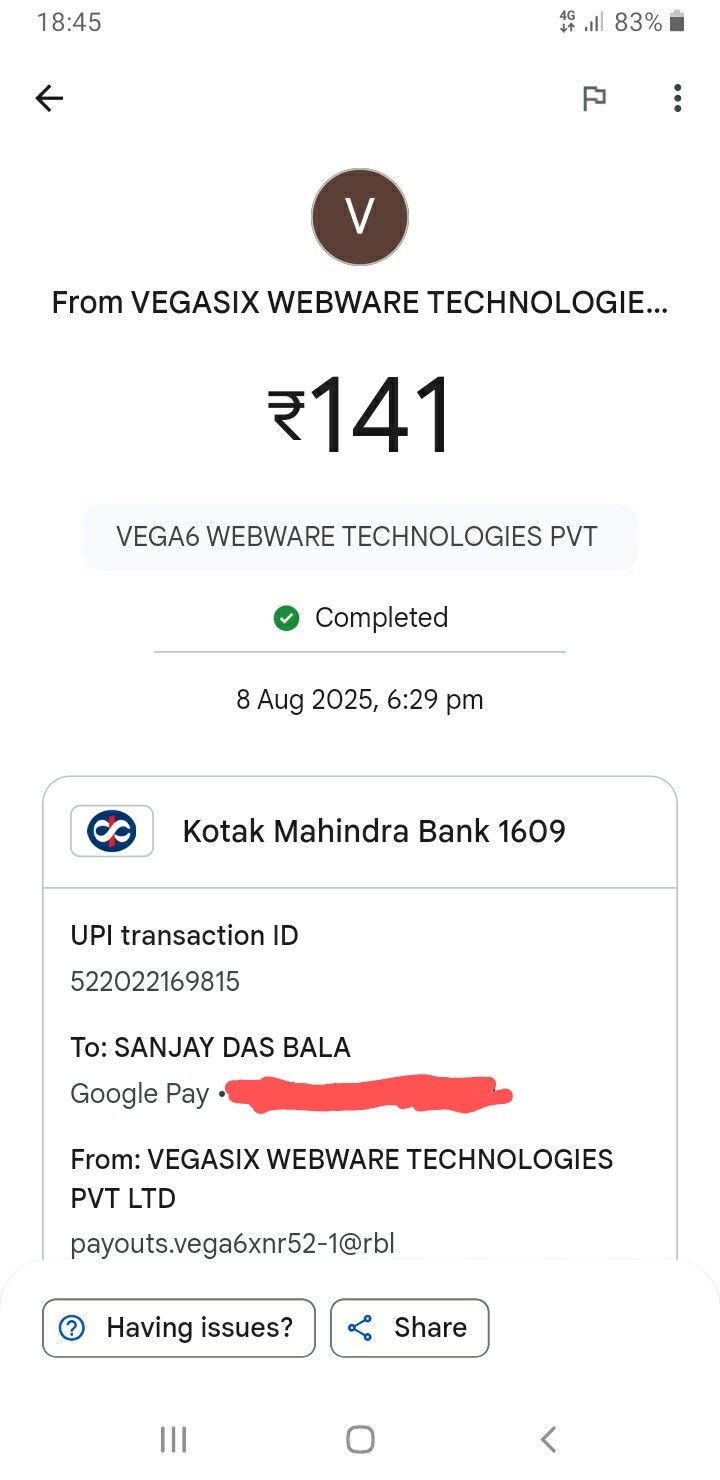720x1480 pixels.
Task: Tap the ₹141 payment amount
Action: point(360,415)
